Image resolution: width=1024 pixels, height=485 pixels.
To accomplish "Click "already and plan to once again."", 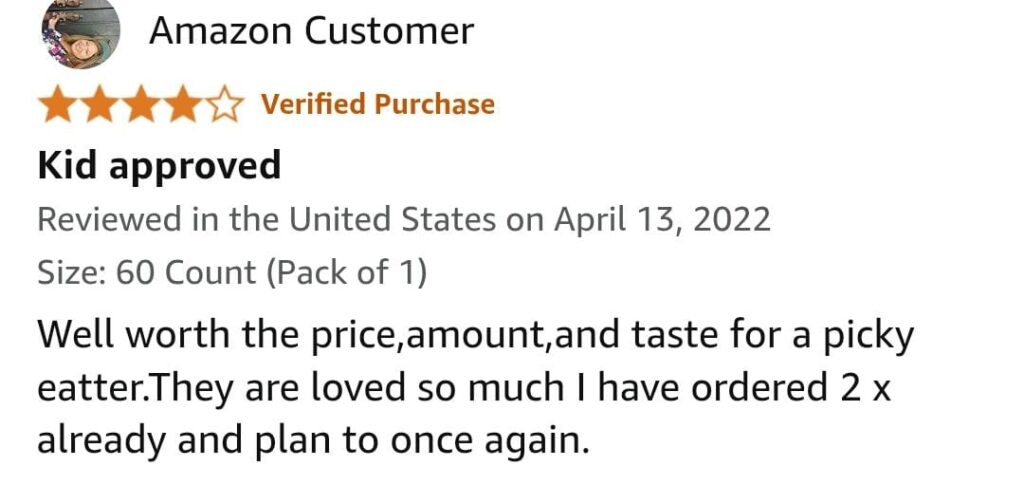I will pyautogui.click(x=313, y=439).
